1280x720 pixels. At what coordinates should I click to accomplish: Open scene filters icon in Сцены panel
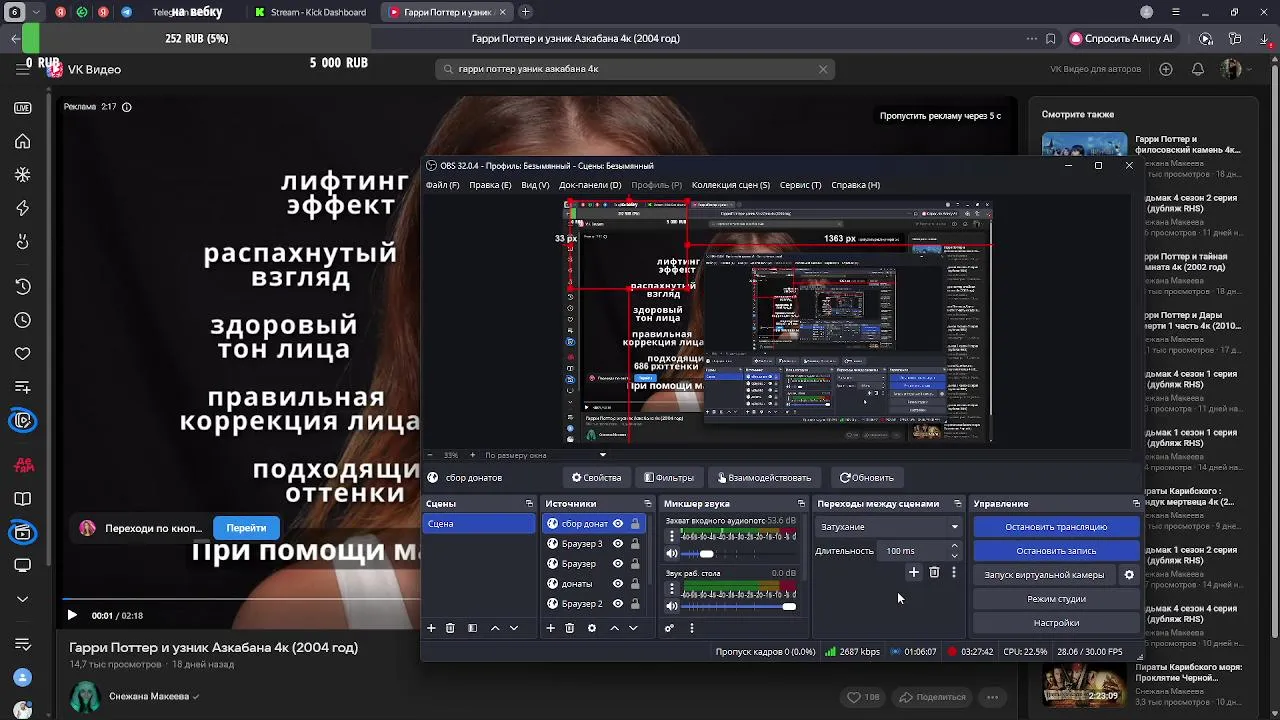[x=472, y=628]
